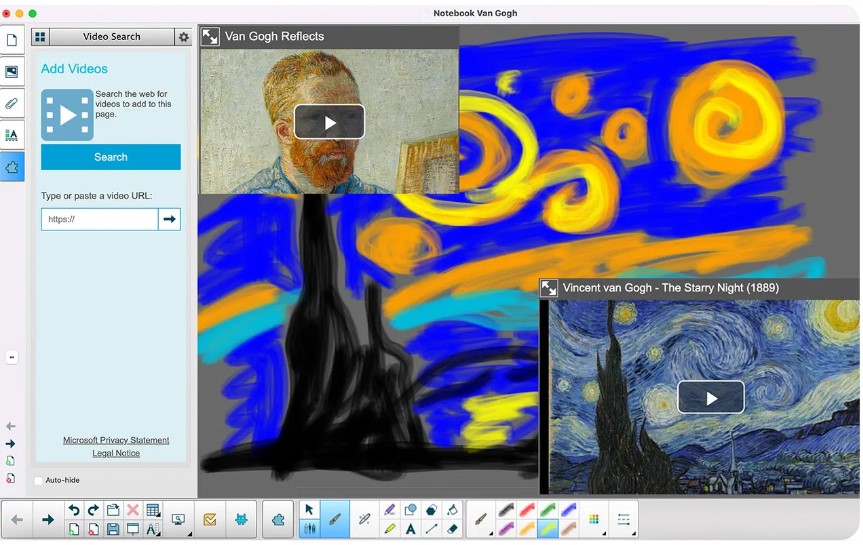Save the file with floppy disk icon
The width and height of the screenshot is (863, 545).
pos(113,530)
